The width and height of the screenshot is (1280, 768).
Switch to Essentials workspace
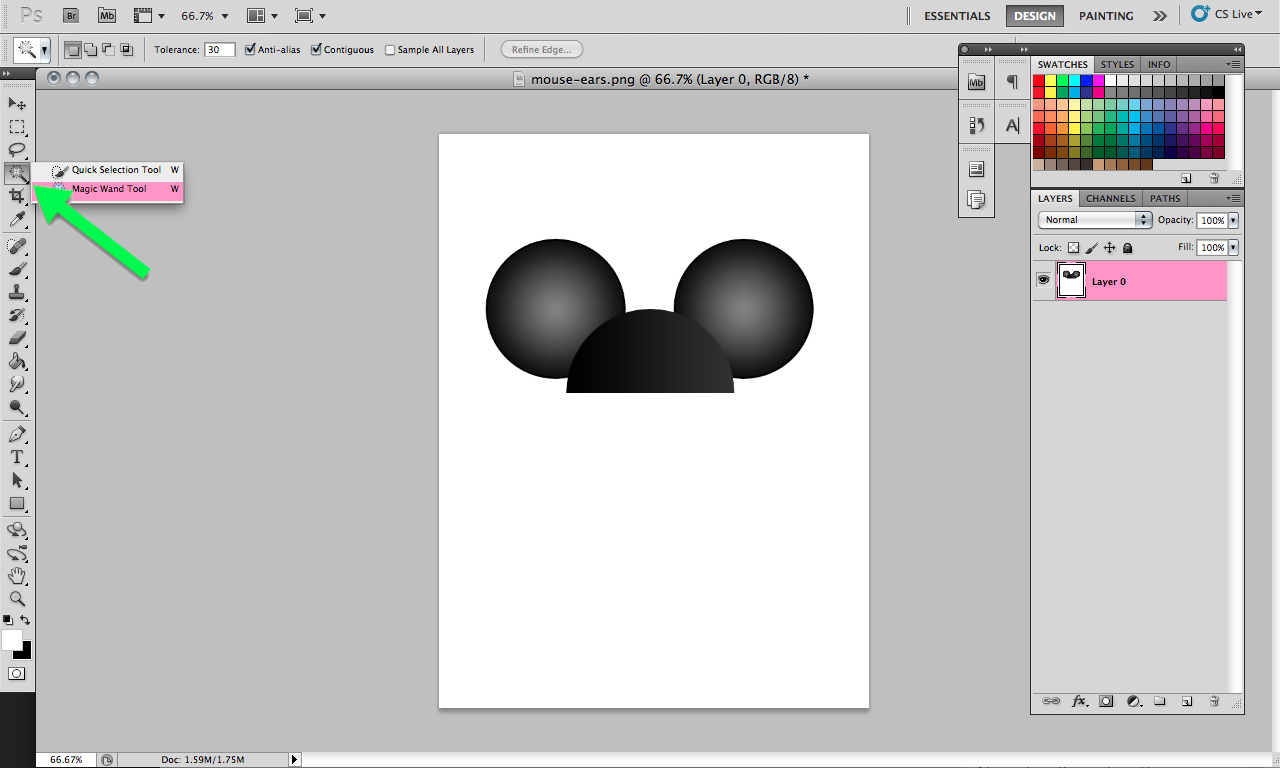[x=957, y=16]
